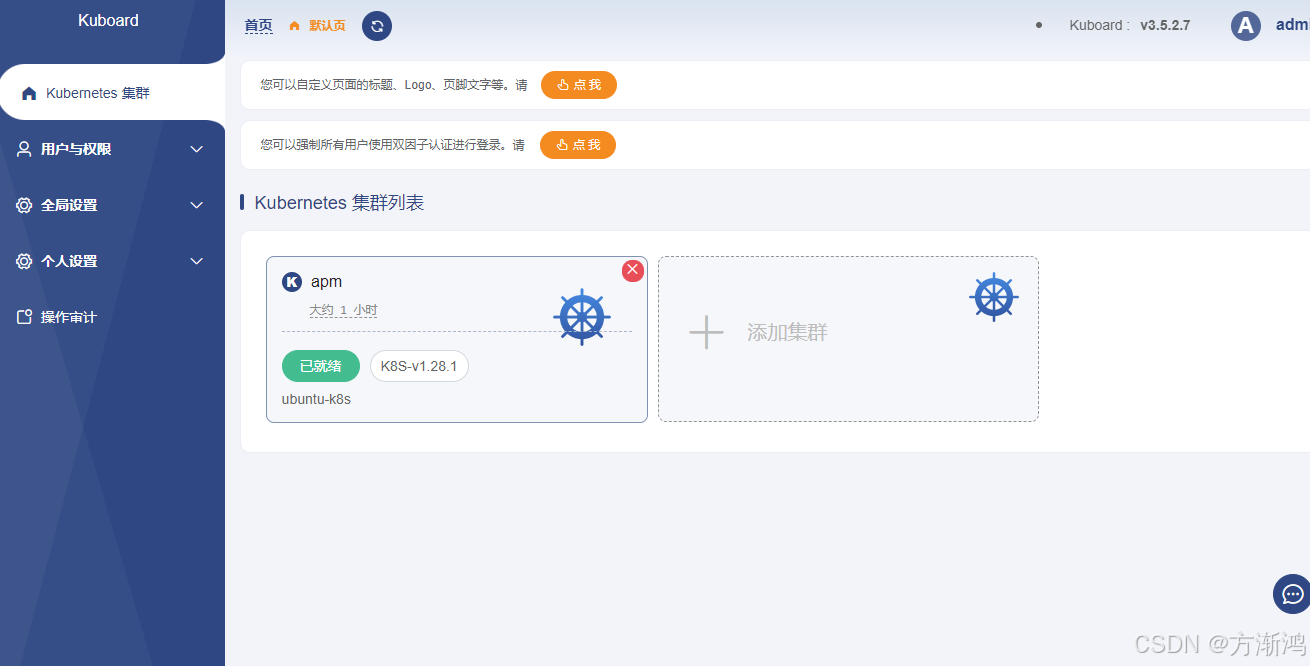Click the Kubernetes 集群列表 heading

tap(339, 203)
